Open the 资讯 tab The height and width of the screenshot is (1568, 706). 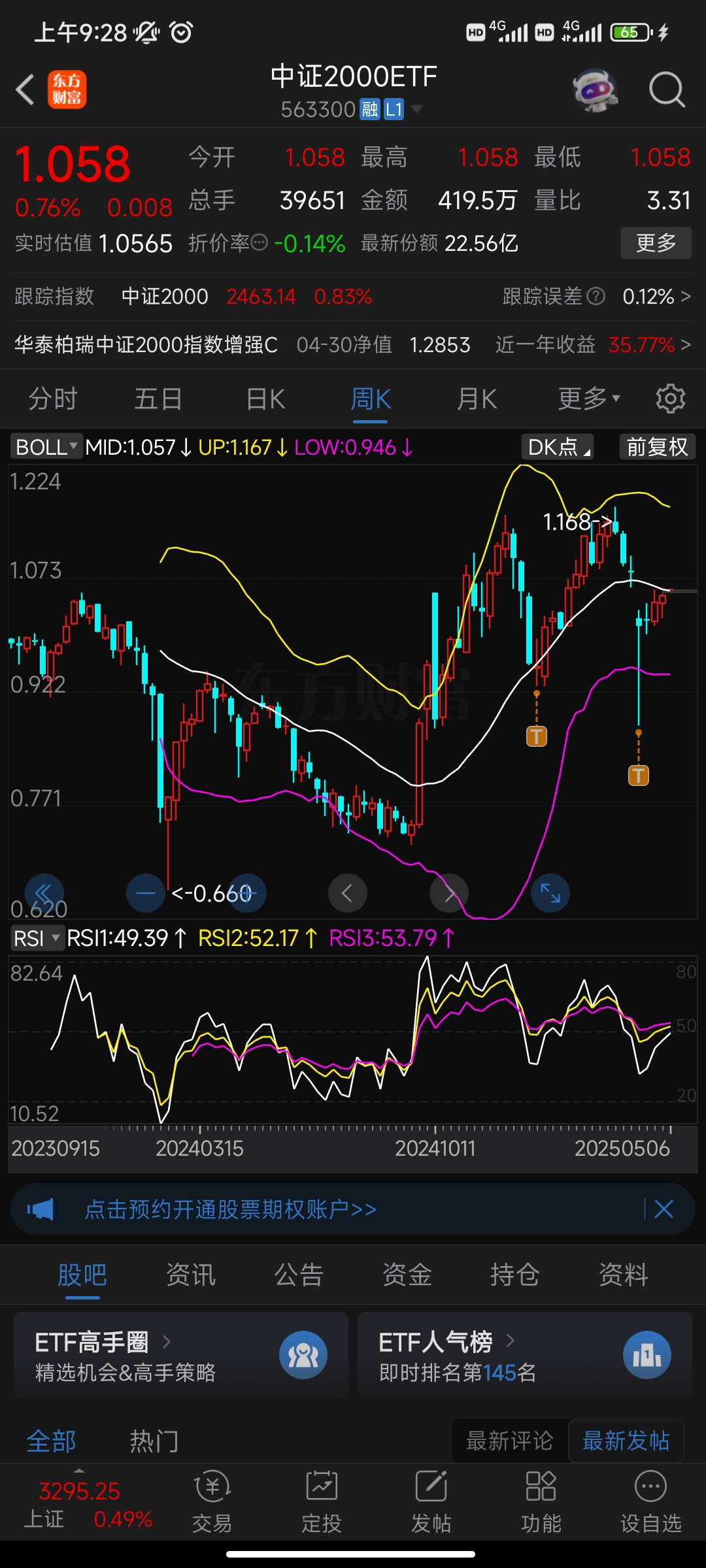click(191, 1275)
